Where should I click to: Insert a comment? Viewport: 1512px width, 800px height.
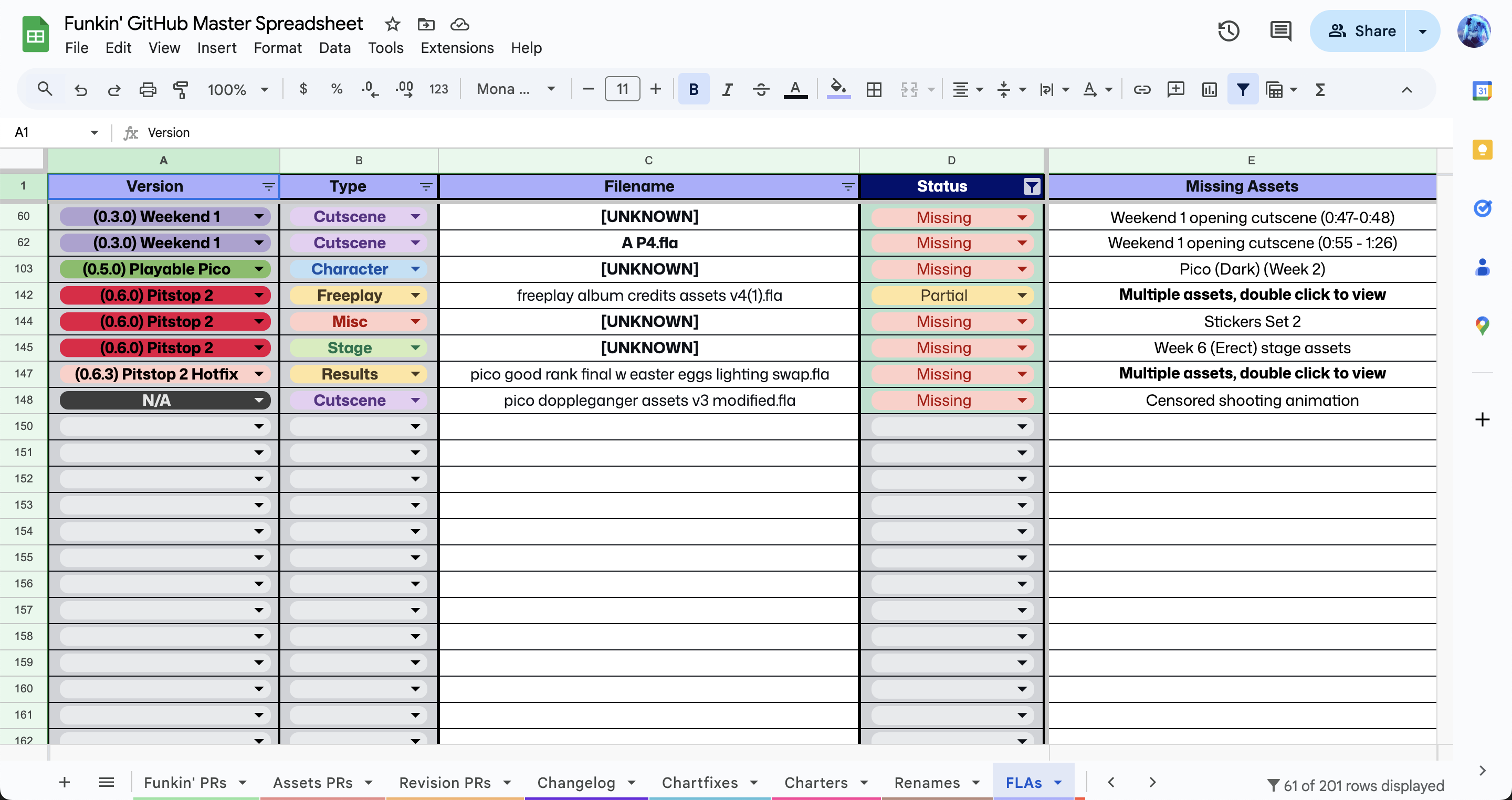point(1175,89)
